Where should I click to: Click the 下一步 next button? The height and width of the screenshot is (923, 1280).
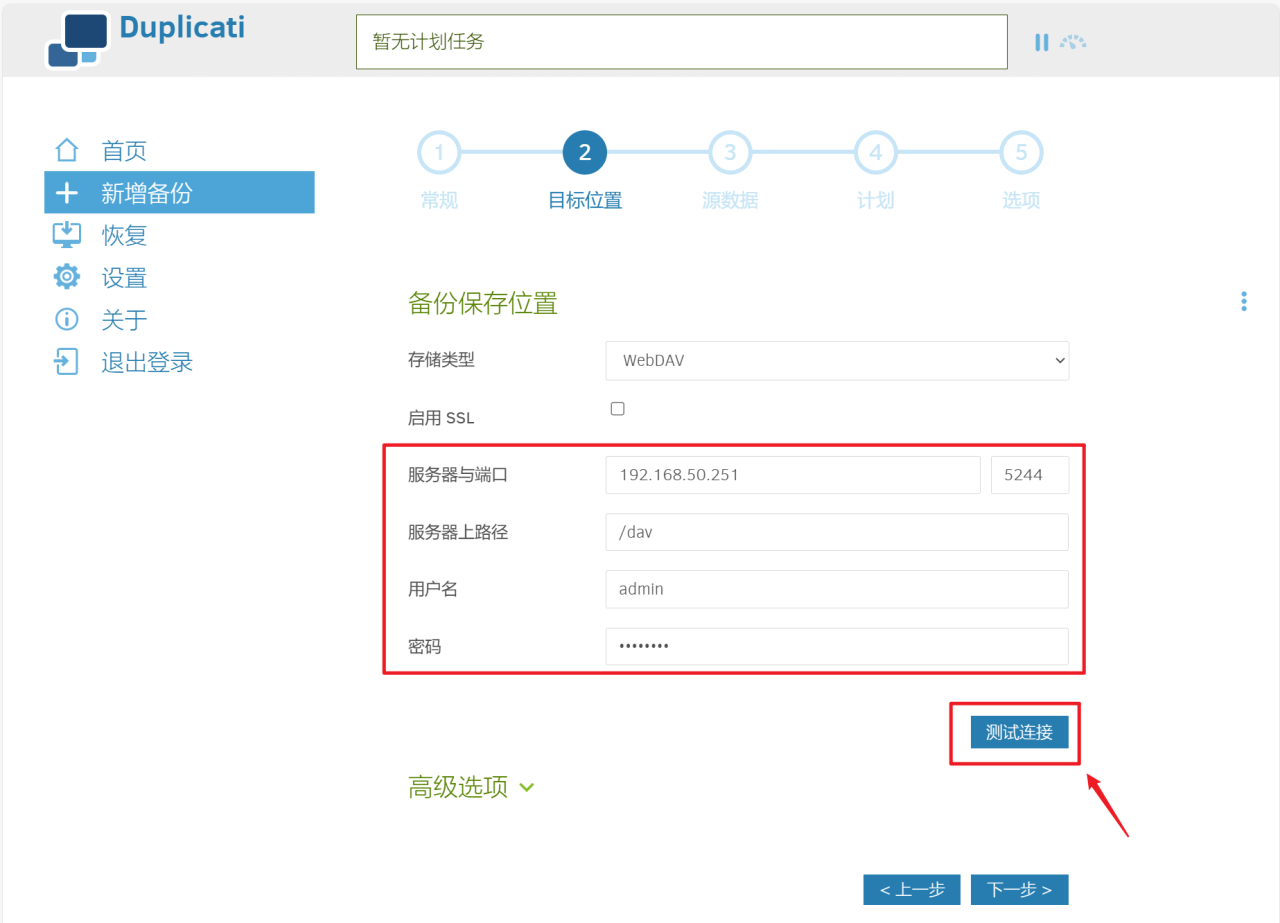(x=1019, y=889)
